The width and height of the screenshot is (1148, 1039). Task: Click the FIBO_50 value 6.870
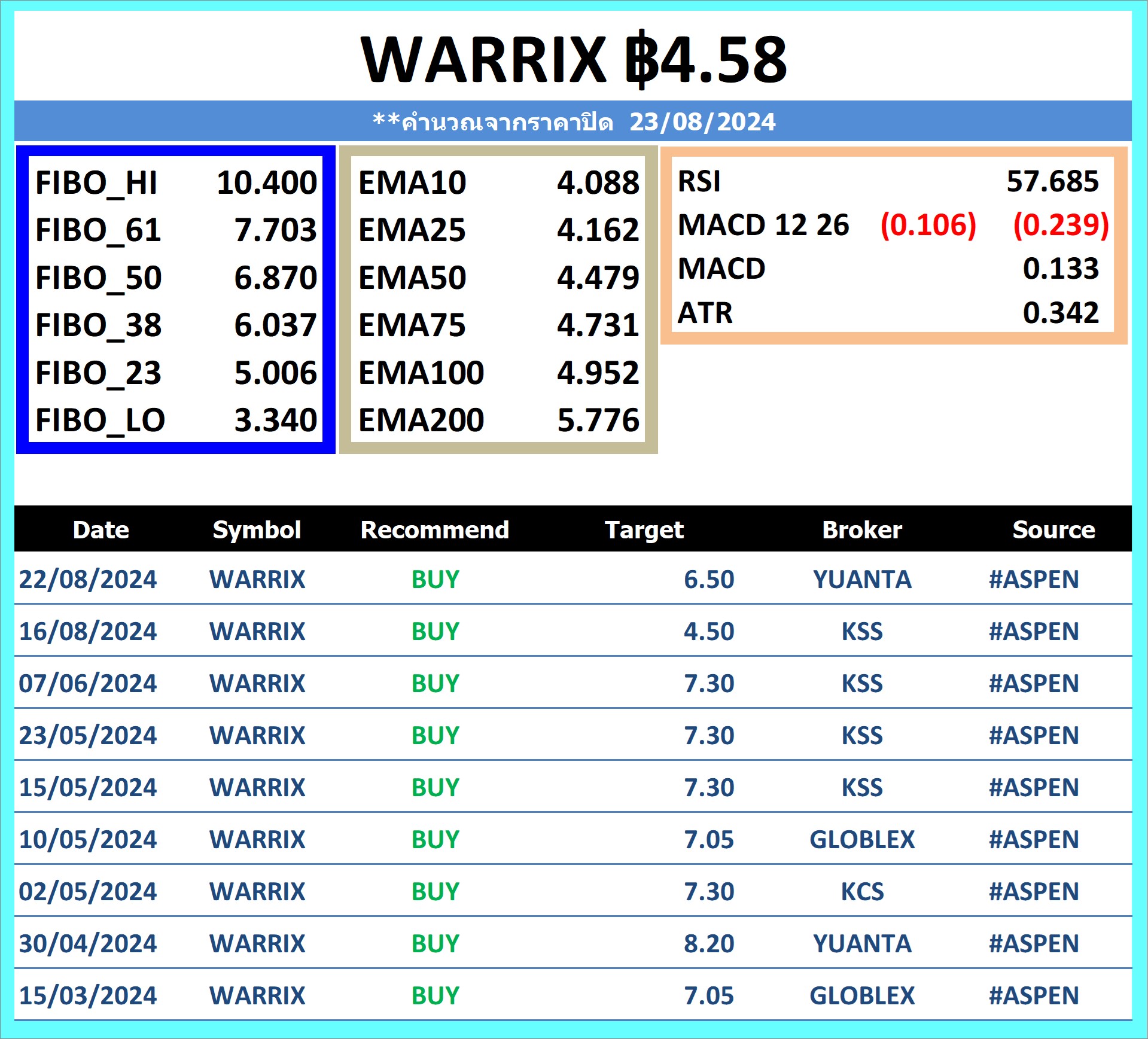(x=275, y=278)
